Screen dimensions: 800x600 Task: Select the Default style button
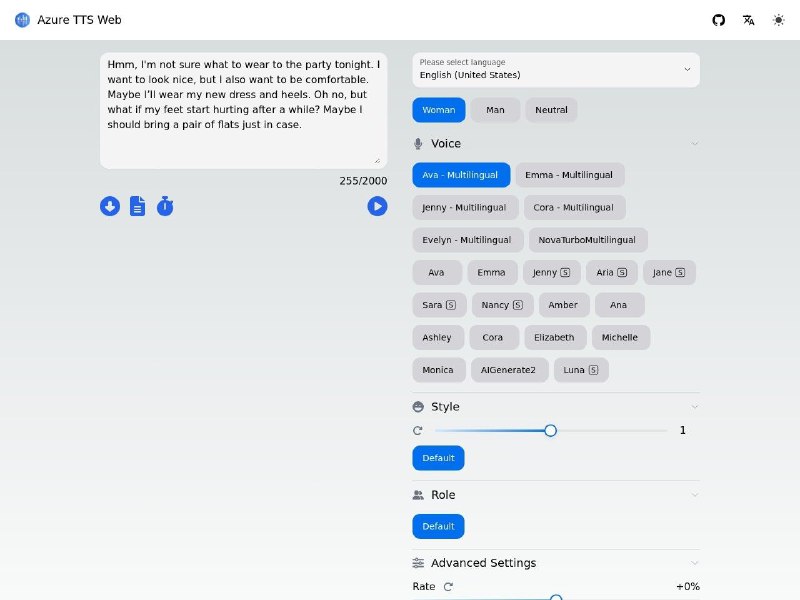pyautogui.click(x=438, y=458)
